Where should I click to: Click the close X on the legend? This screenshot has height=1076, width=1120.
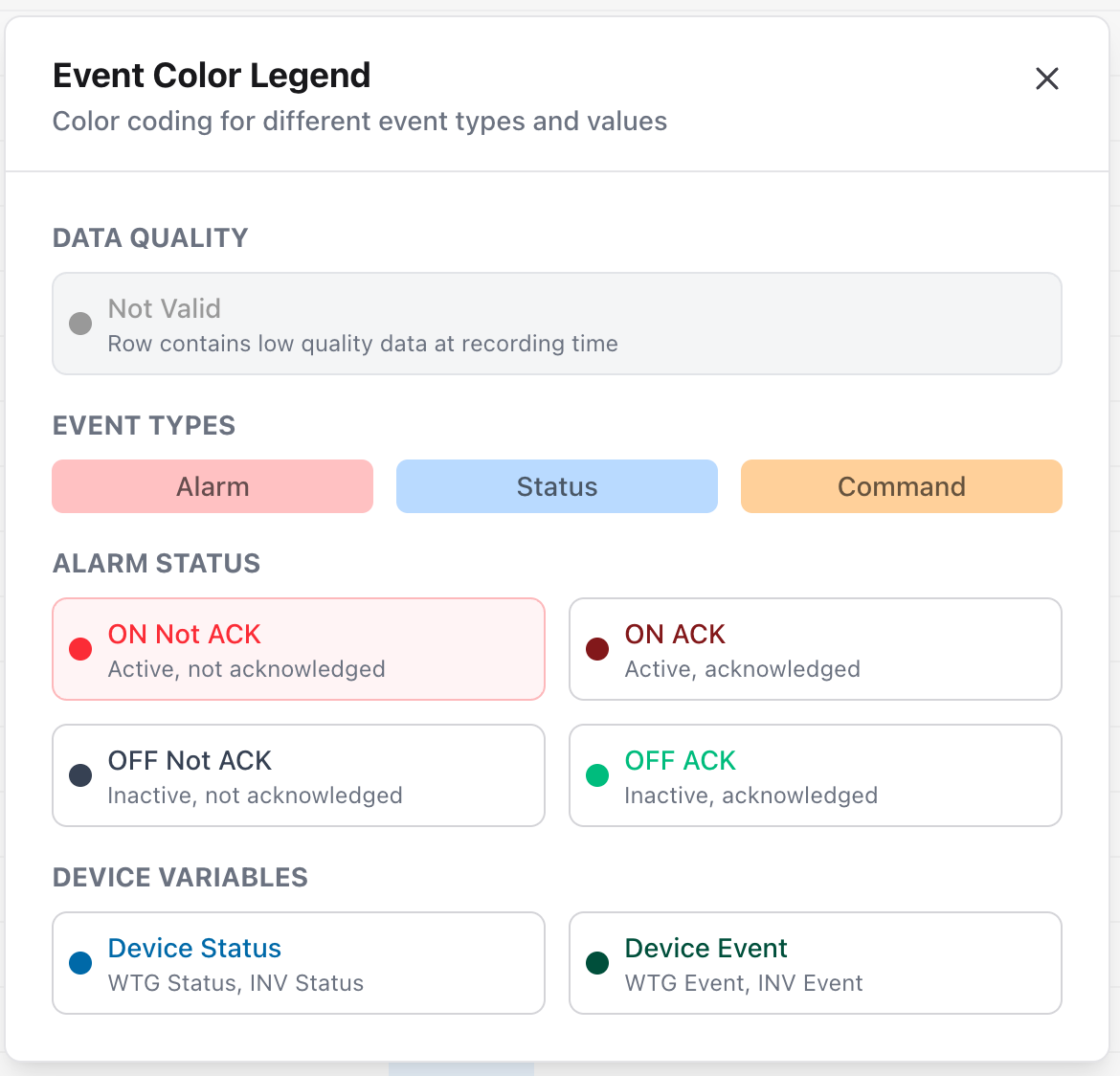(x=1046, y=78)
